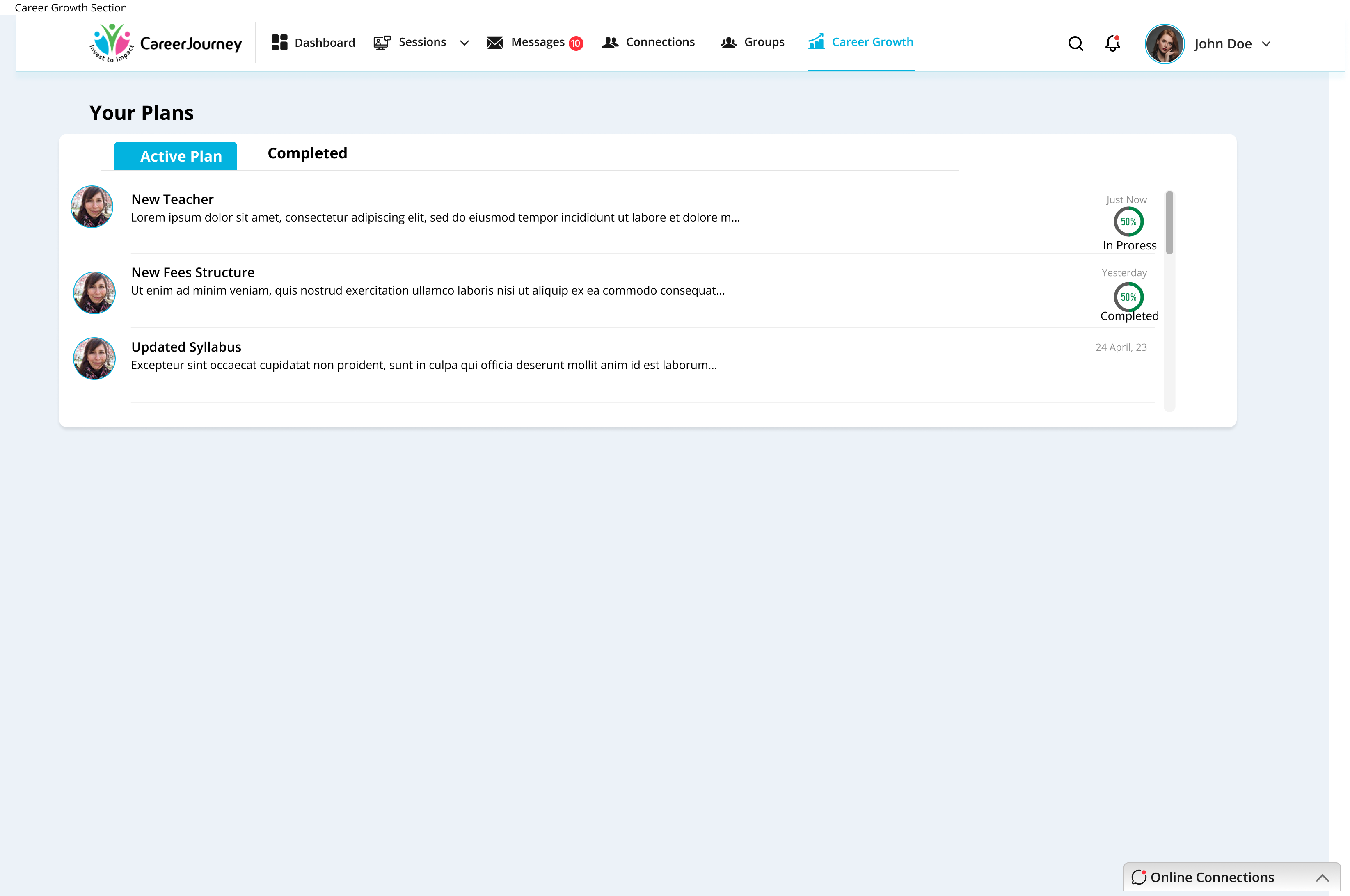Click the John Doe username
1350x896 pixels.
pyautogui.click(x=1222, y=44)
